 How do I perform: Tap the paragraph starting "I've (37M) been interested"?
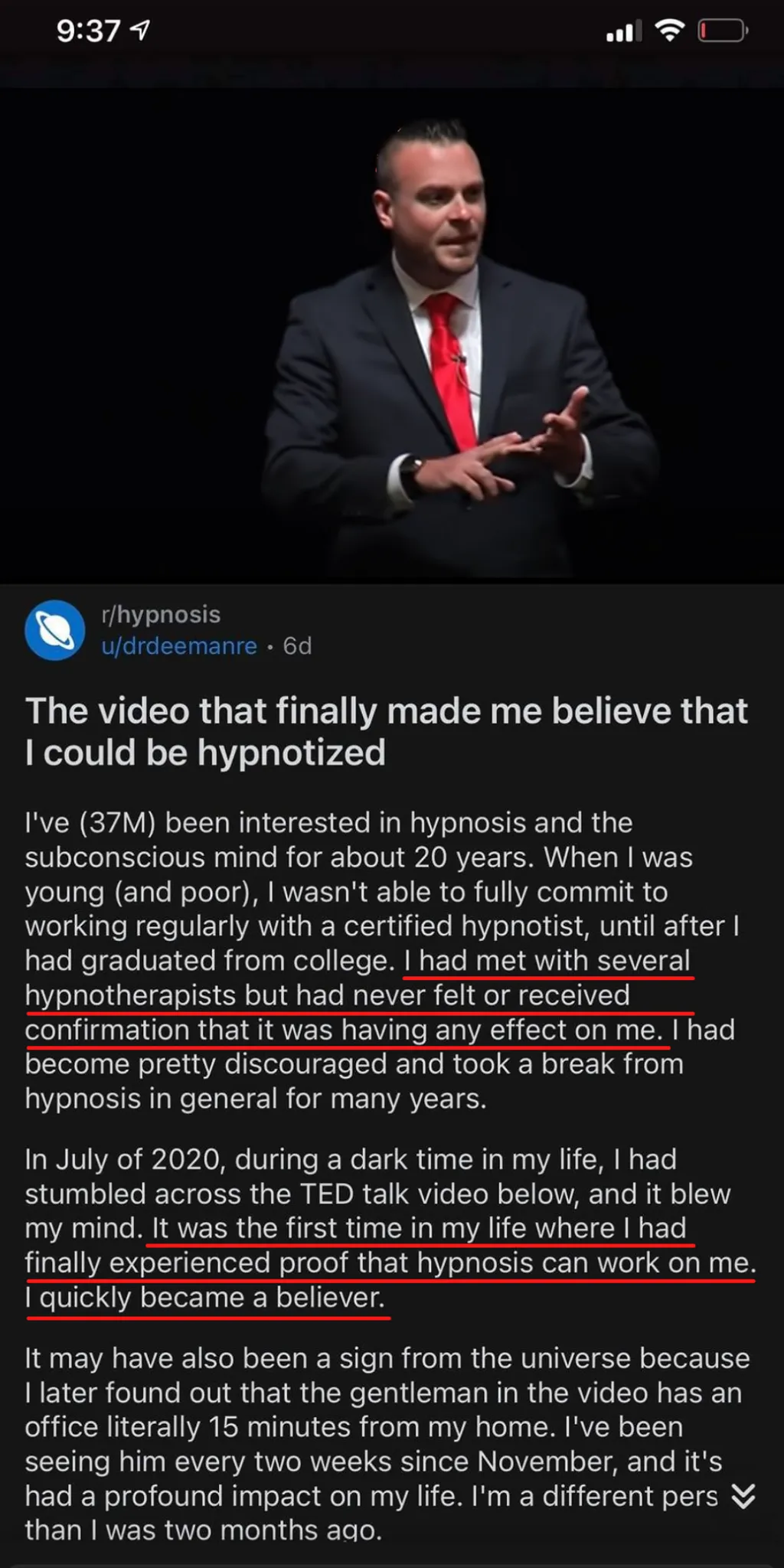(x=381, y=960)
